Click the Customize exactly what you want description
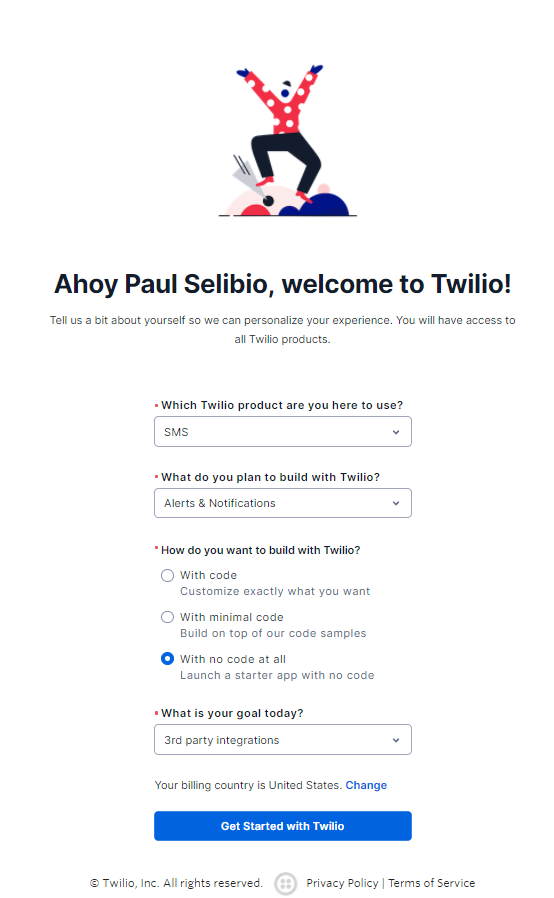The image size is (554, 898). pyautogui.click(x=275, y=591)
